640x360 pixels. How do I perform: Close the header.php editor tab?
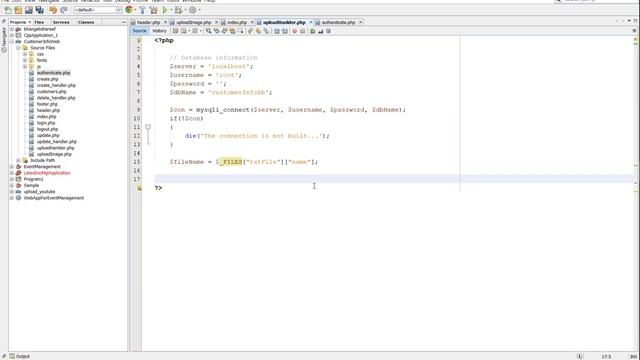coord(165,22)
